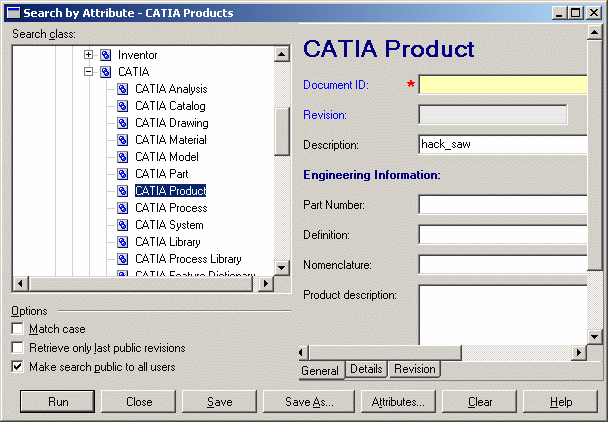Viewport: 608px width, 422px height.
Task: Click the CATIA Analysis icon
Action: [123, 89]
